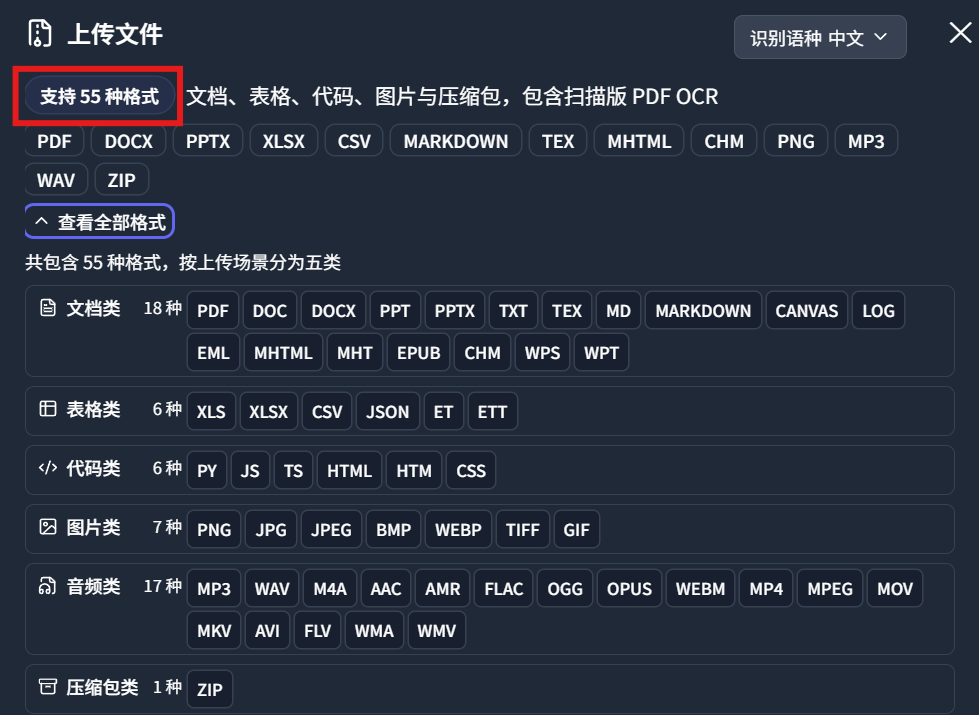The width and height of the screenshot is (979, 715).
Task: Click the PPT tag in 文档类
Action: click(395, 310)
